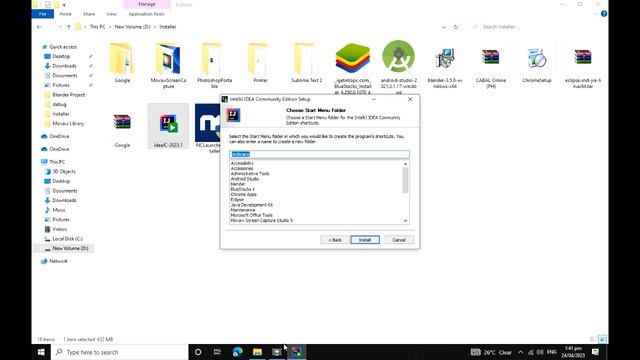640x360 pixels.
Task: Open the Share ribbon tab
Action: click(89, 14)
